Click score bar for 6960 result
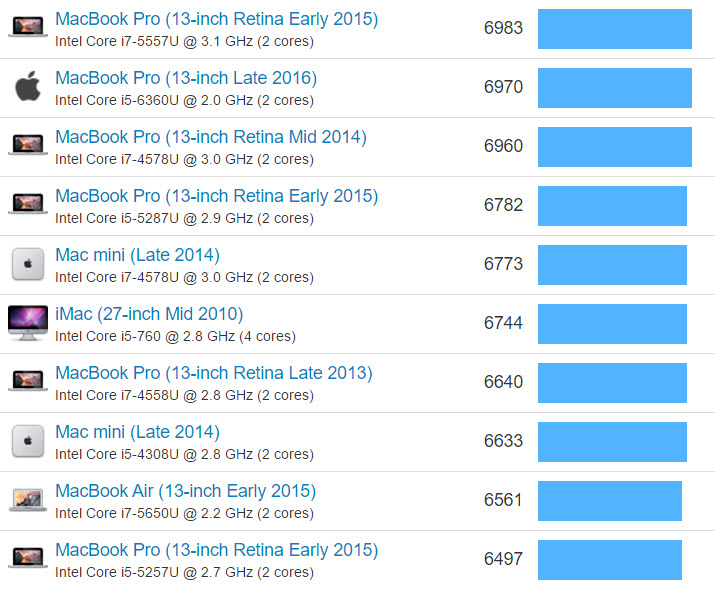715x589 pixels. [x=615, y=147]
